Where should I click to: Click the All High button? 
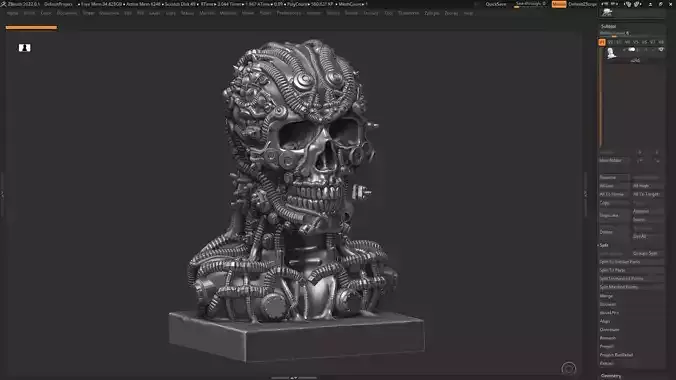coord(648,186)
